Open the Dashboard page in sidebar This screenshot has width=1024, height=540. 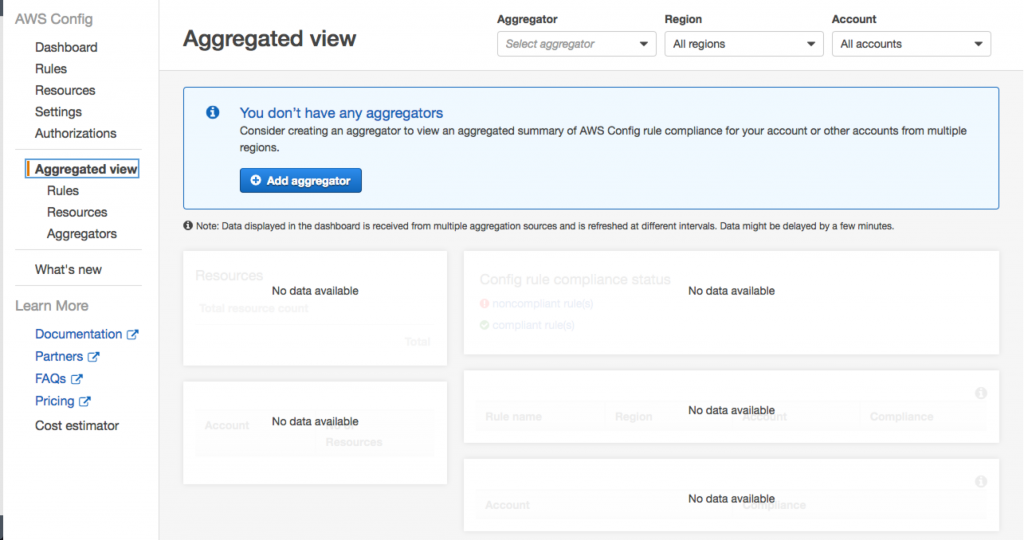pyautogui.click(x=66, y=47)
